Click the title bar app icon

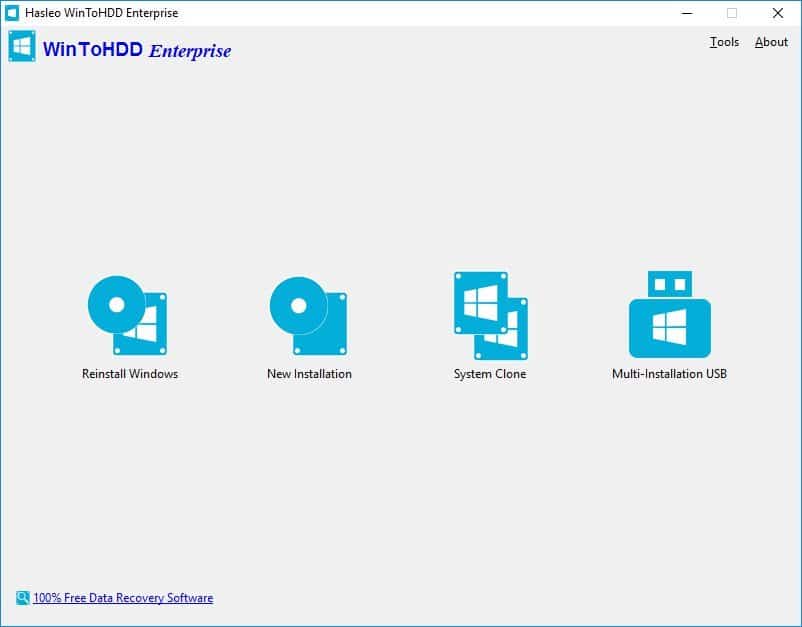point(12,13)
